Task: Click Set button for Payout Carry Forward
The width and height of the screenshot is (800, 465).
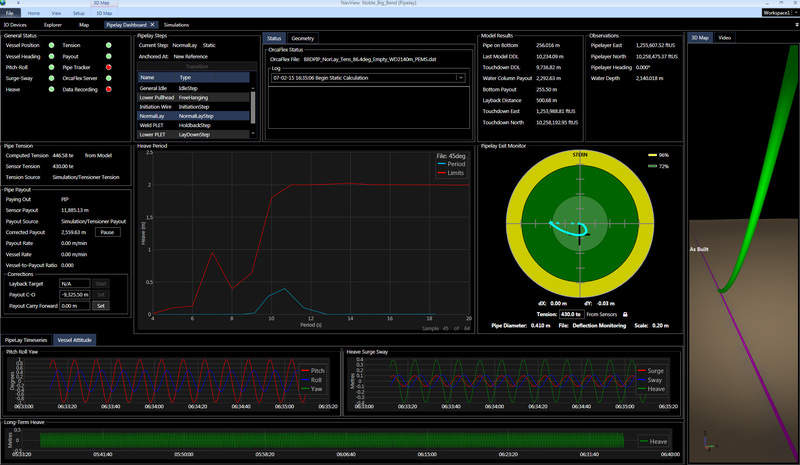Action: click(100, 305)
